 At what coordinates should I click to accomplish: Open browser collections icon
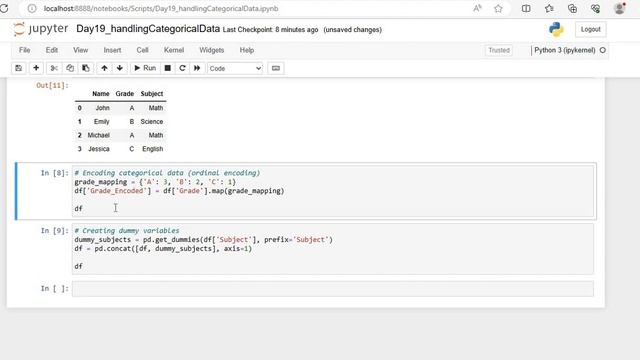(x=572, y=8)
